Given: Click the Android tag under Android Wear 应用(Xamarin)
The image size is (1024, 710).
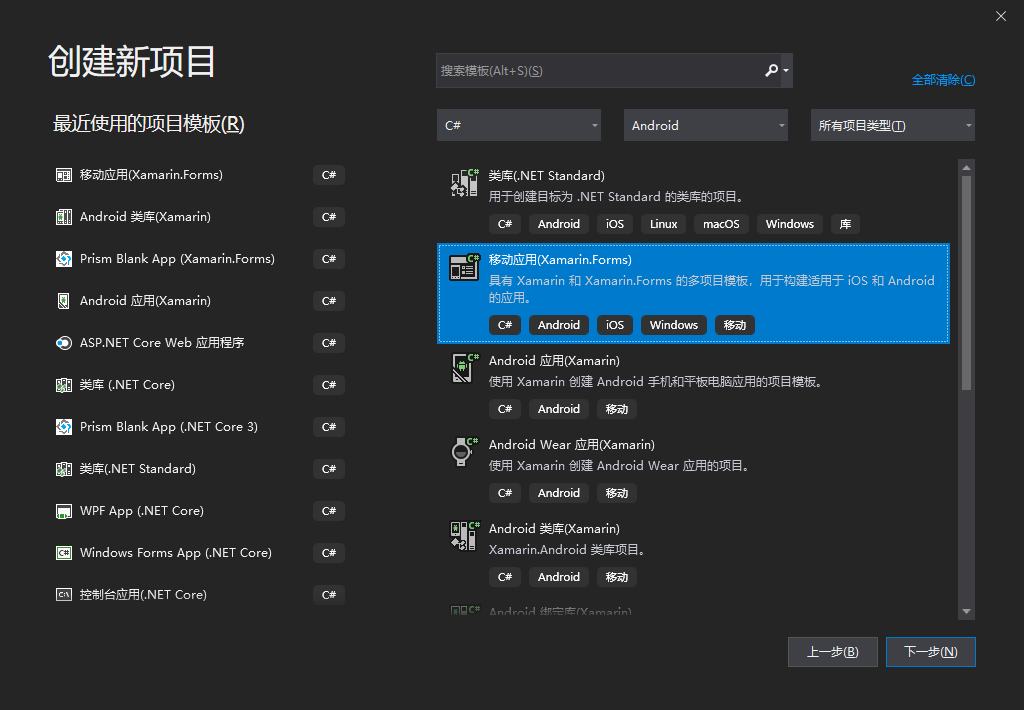Looking at the screenshot, I should tap(558, 493).
